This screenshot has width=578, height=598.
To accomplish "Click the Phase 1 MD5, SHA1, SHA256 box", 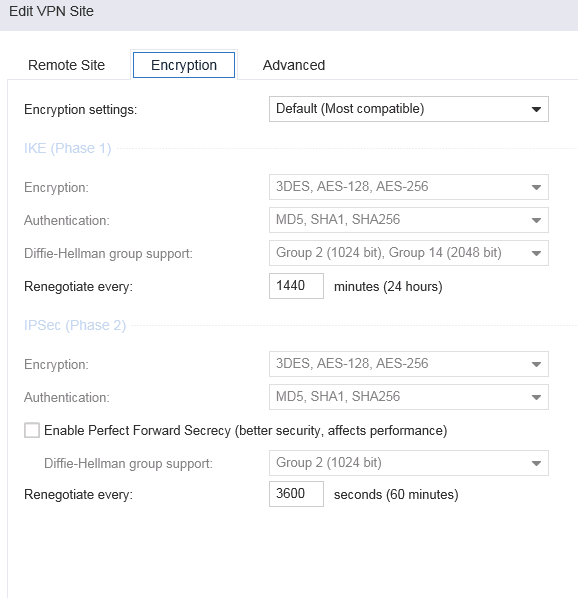I will [409, 220].
